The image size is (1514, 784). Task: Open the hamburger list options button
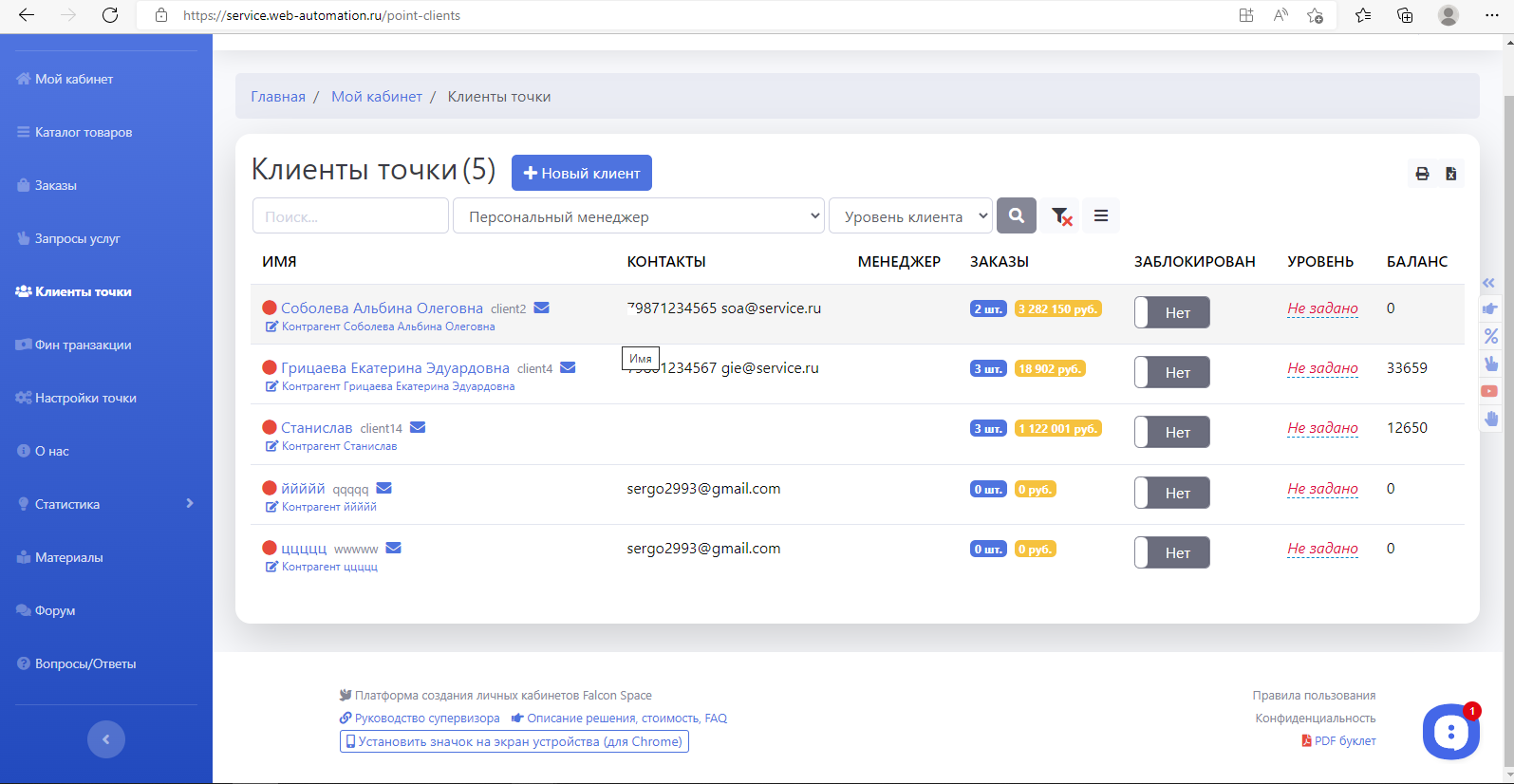pos(1101,216)
